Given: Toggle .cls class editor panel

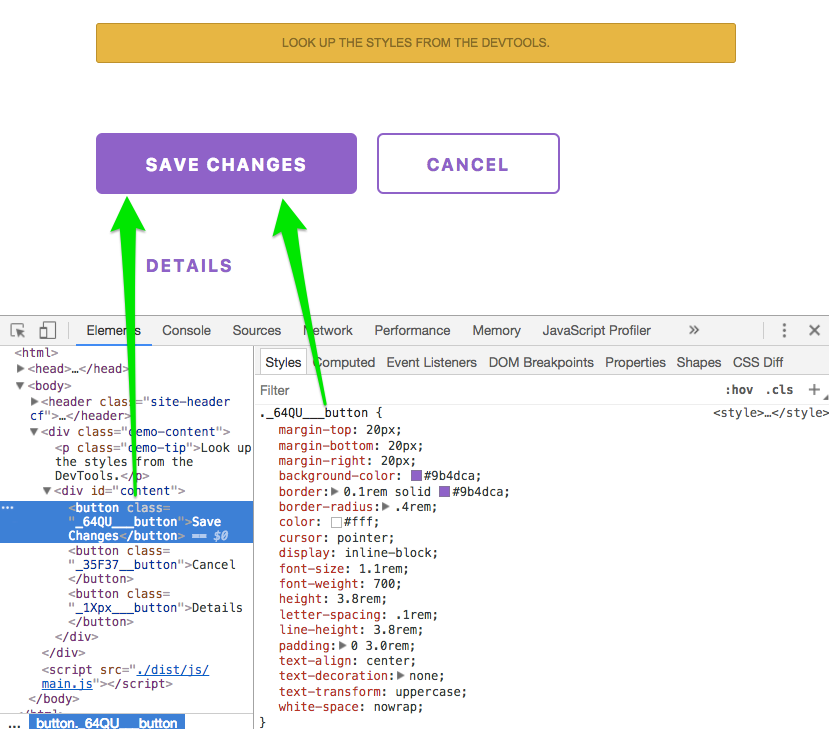Looking at the screenshot, I should coord(779,390).
